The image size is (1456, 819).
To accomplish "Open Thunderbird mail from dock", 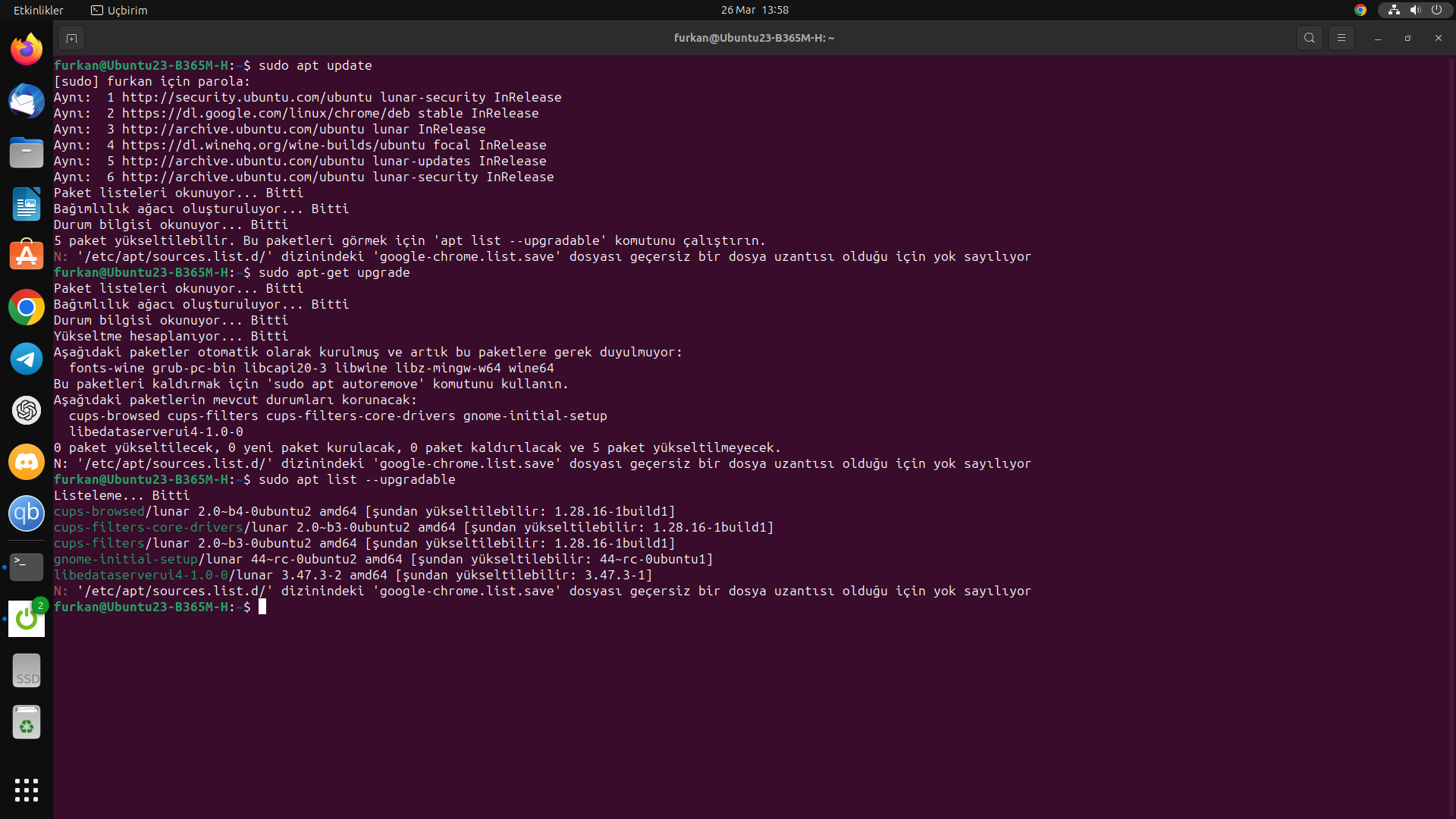I will 27,102.
